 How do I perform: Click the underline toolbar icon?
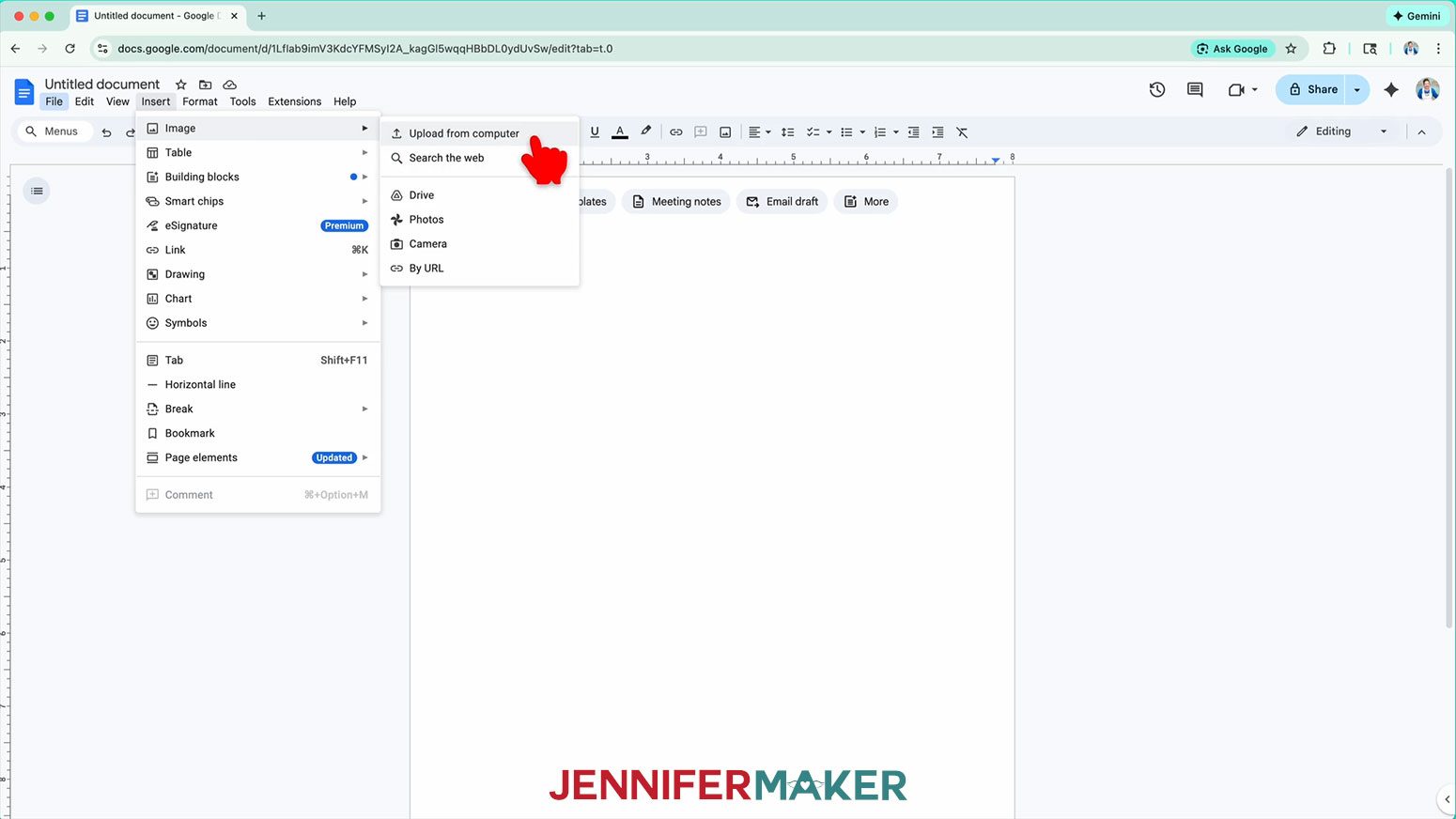[595, 132]
